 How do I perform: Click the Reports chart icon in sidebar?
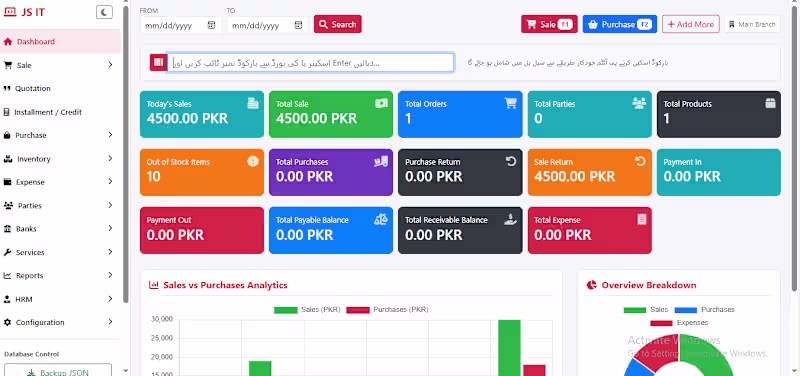tap(7, 275)
